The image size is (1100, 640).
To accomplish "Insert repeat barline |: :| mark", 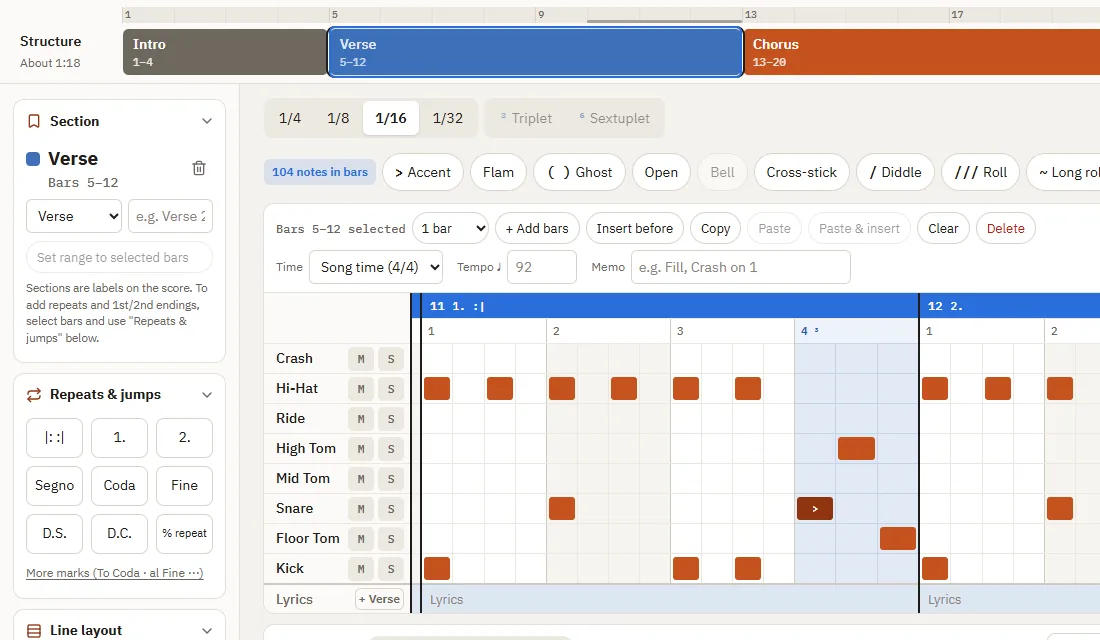I will point(54,438).
